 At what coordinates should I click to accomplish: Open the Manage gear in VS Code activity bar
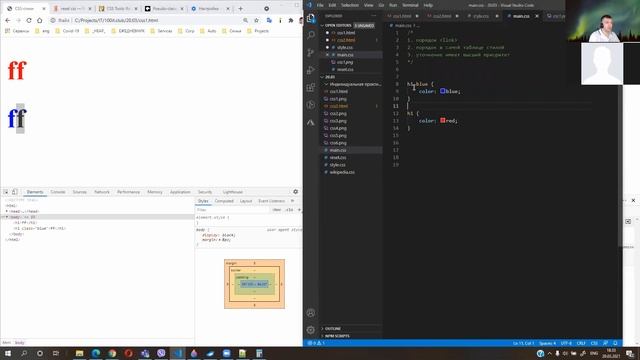(x=311, y=330)
